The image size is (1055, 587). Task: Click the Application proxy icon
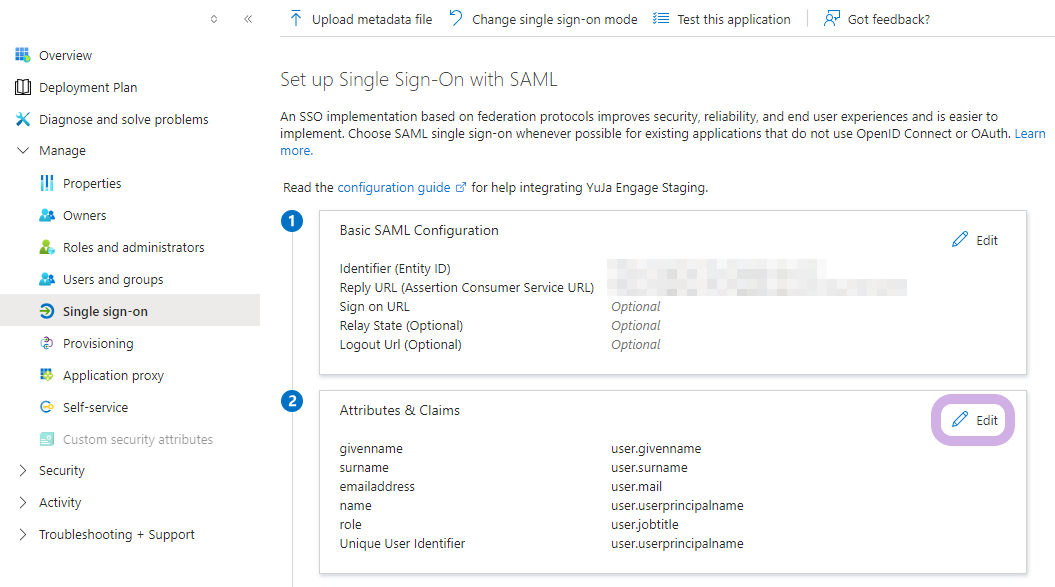(x=46, y=375)
